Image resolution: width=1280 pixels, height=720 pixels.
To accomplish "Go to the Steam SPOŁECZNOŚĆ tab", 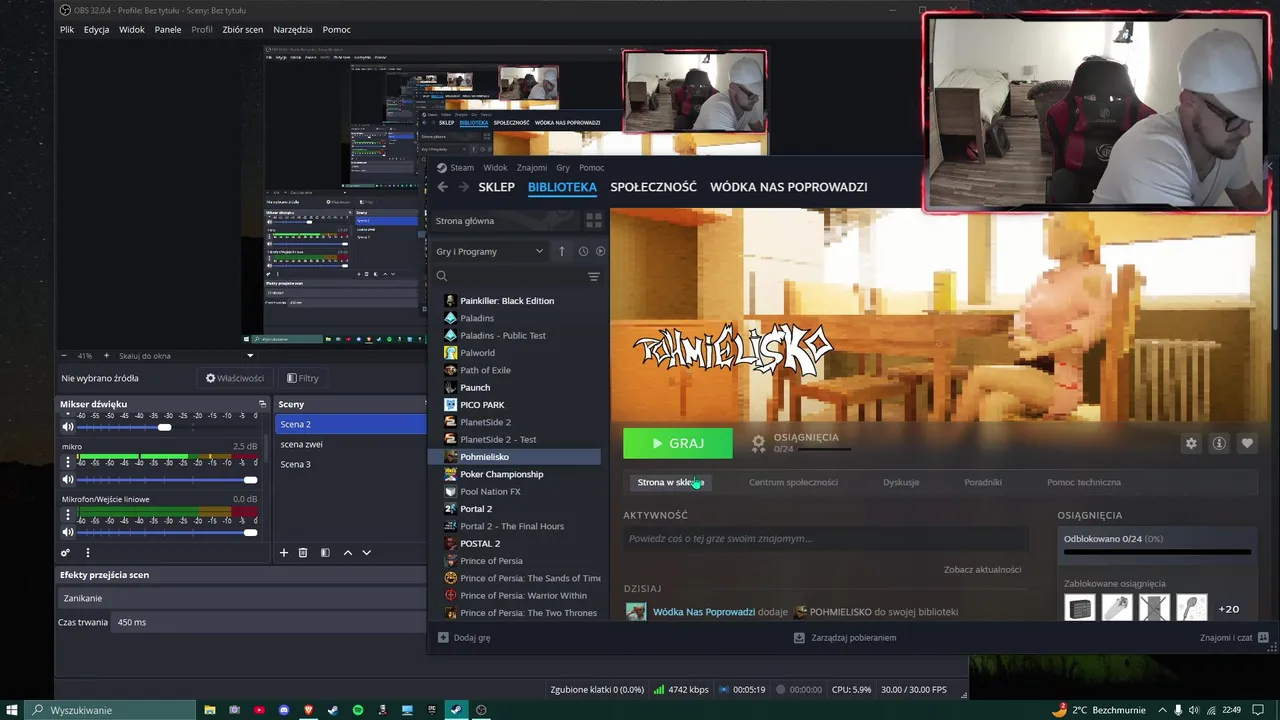I will point(653,187).
